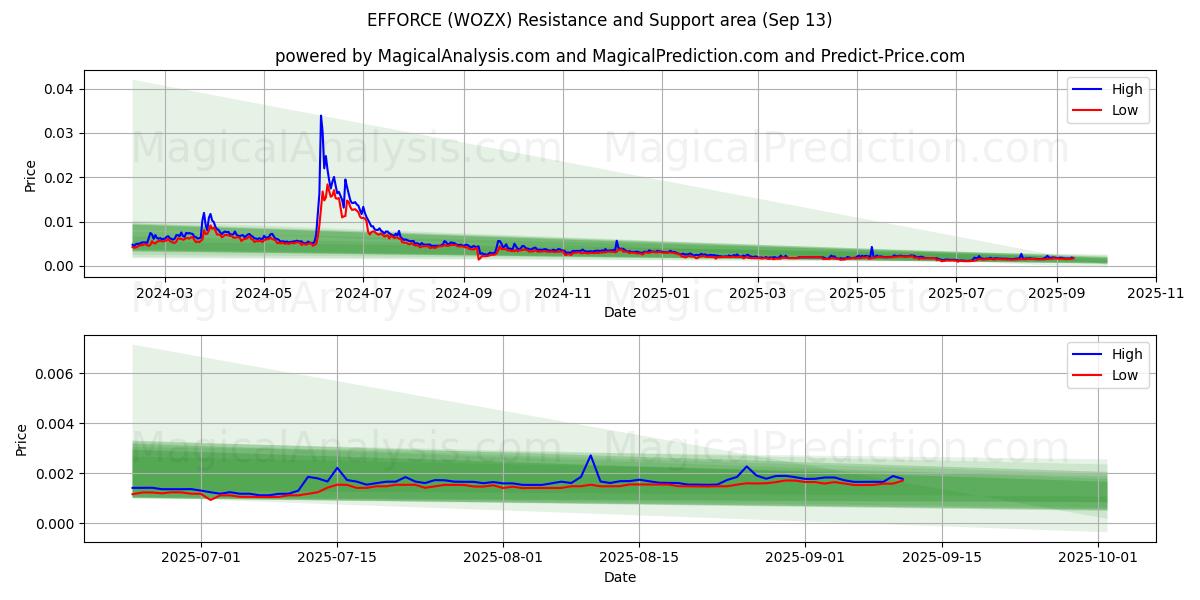Click the '2025-01' tick label on the top x-axis
The width and height of the screenshot is (1200, 600).
tap(663, 294)
